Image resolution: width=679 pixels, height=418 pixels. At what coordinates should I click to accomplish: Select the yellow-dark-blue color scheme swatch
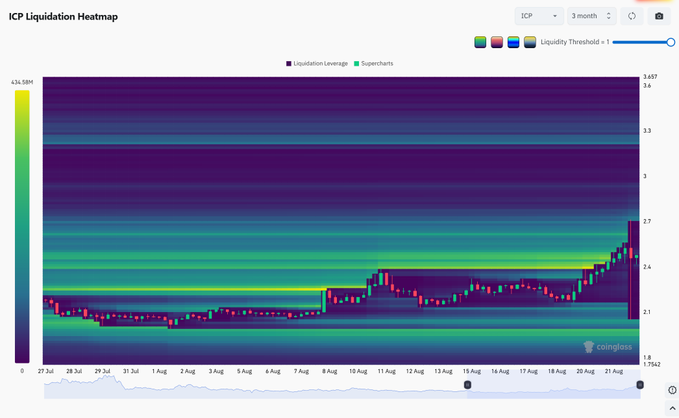click(x=530, y=42)
